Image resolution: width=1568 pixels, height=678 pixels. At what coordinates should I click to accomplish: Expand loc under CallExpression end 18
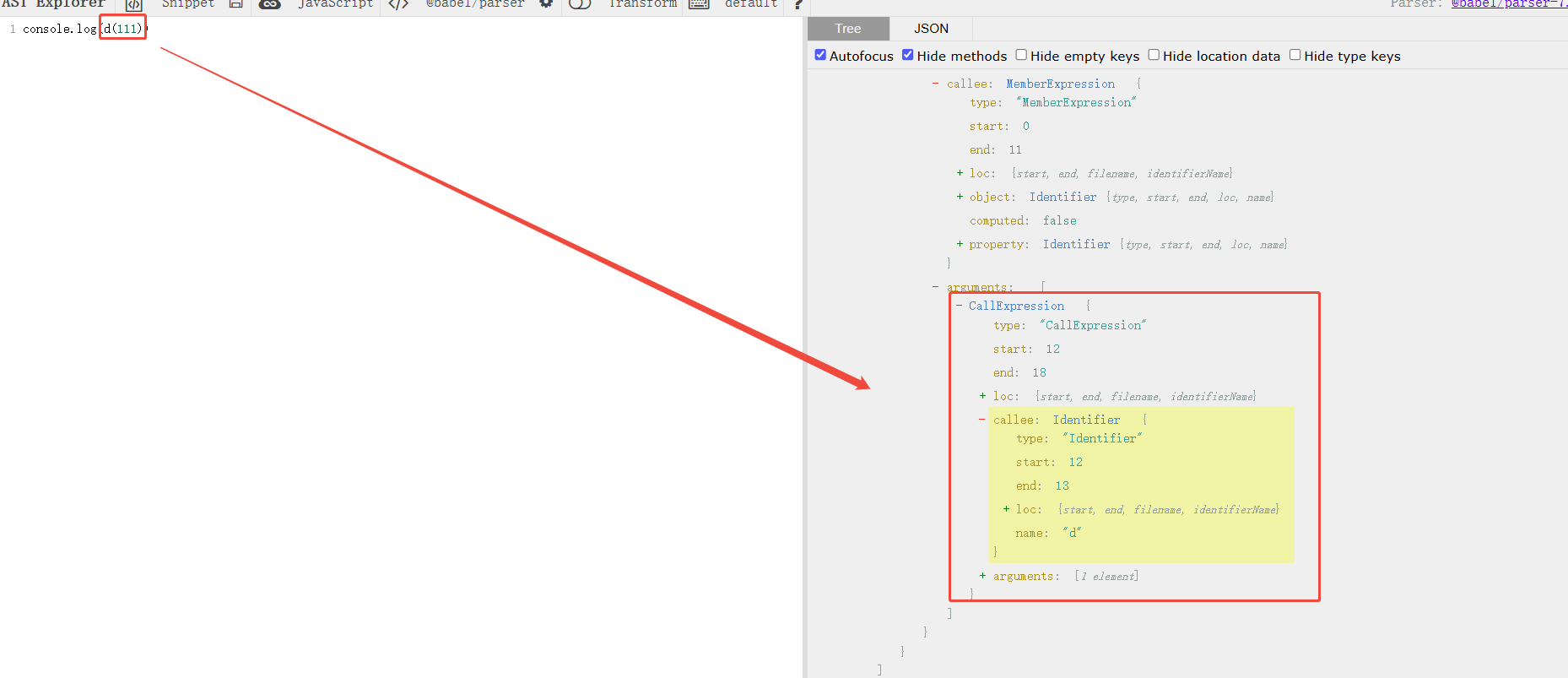tap(982, 396)
